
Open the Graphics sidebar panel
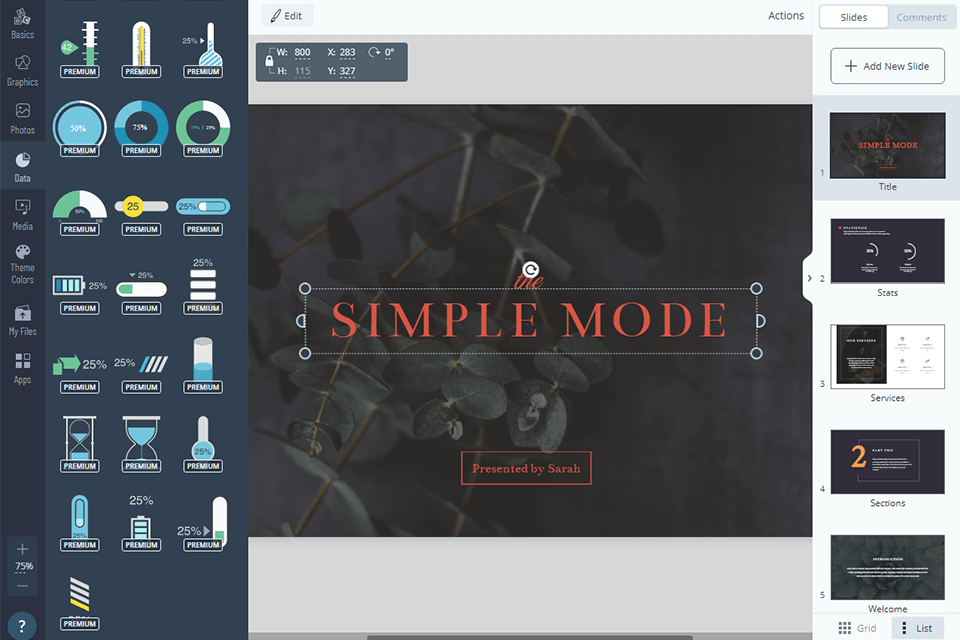22,70
